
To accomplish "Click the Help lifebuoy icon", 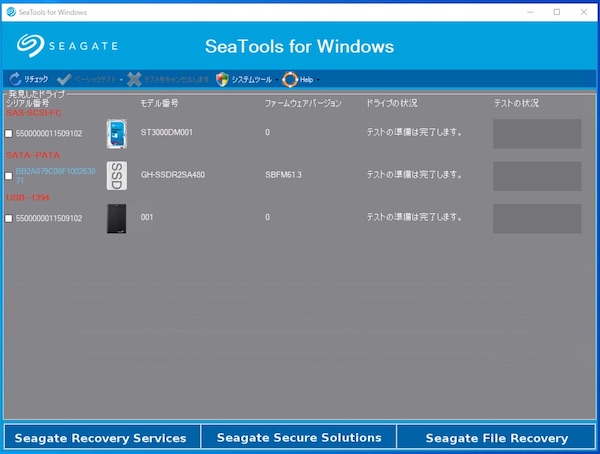I will [290, 79].
